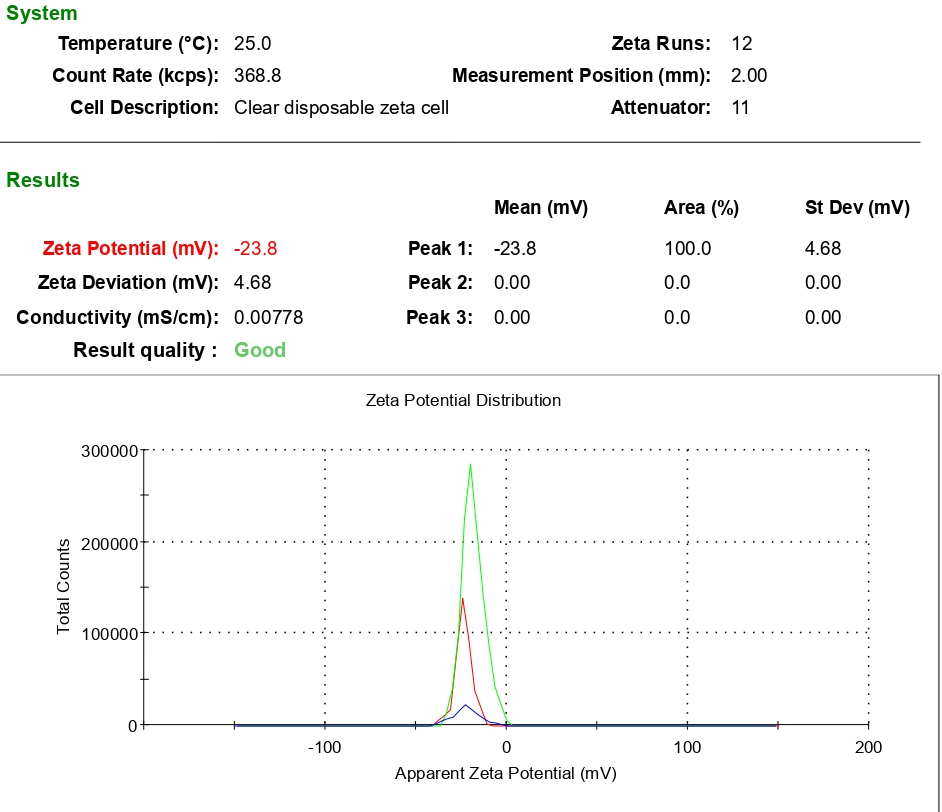This screenshot has width=942, height=812.
Task: Click the green System section heading
Action: [x=41, y=14]
